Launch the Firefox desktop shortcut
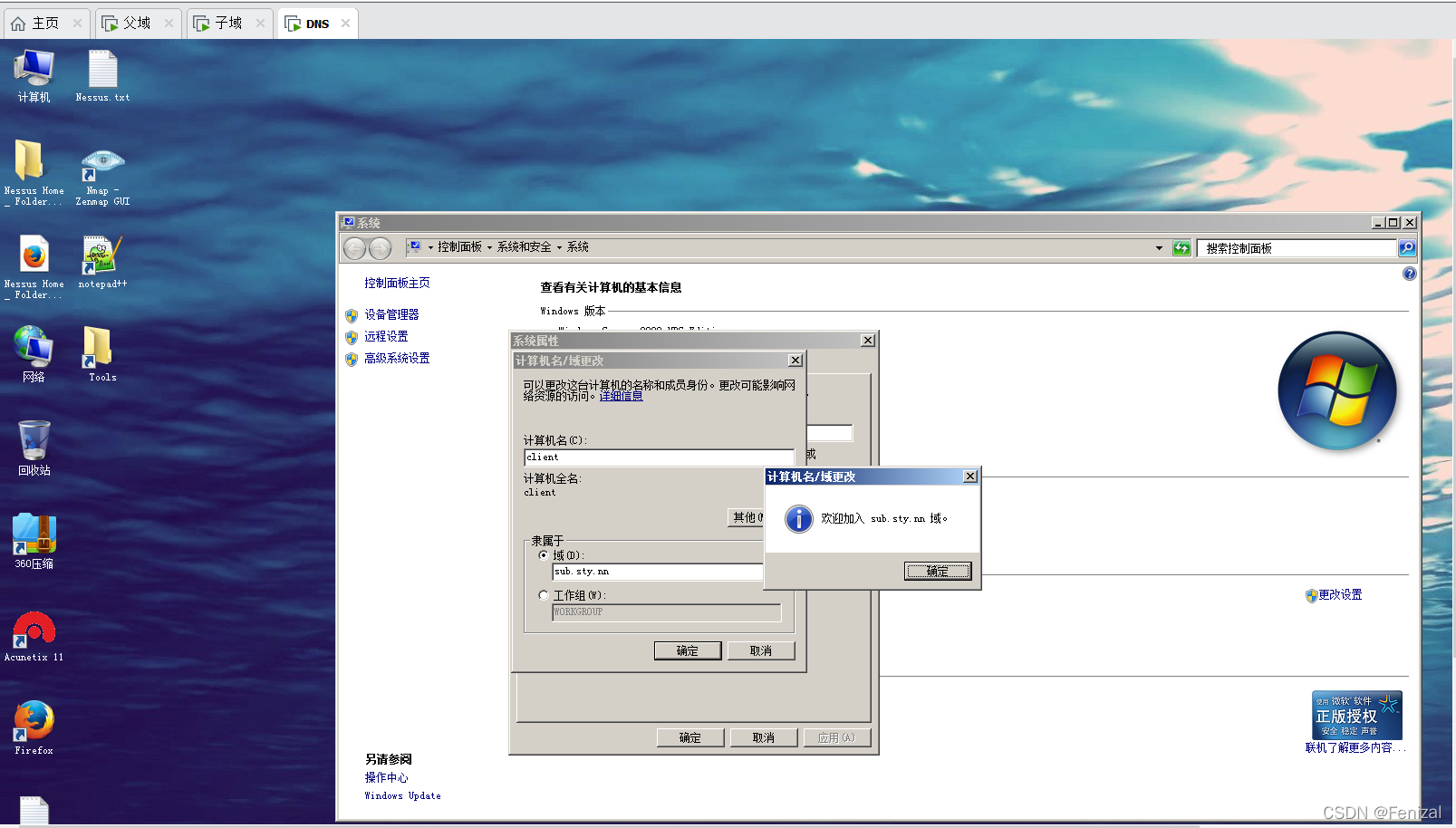This screenshot has width=1456, height=828. 34,727
